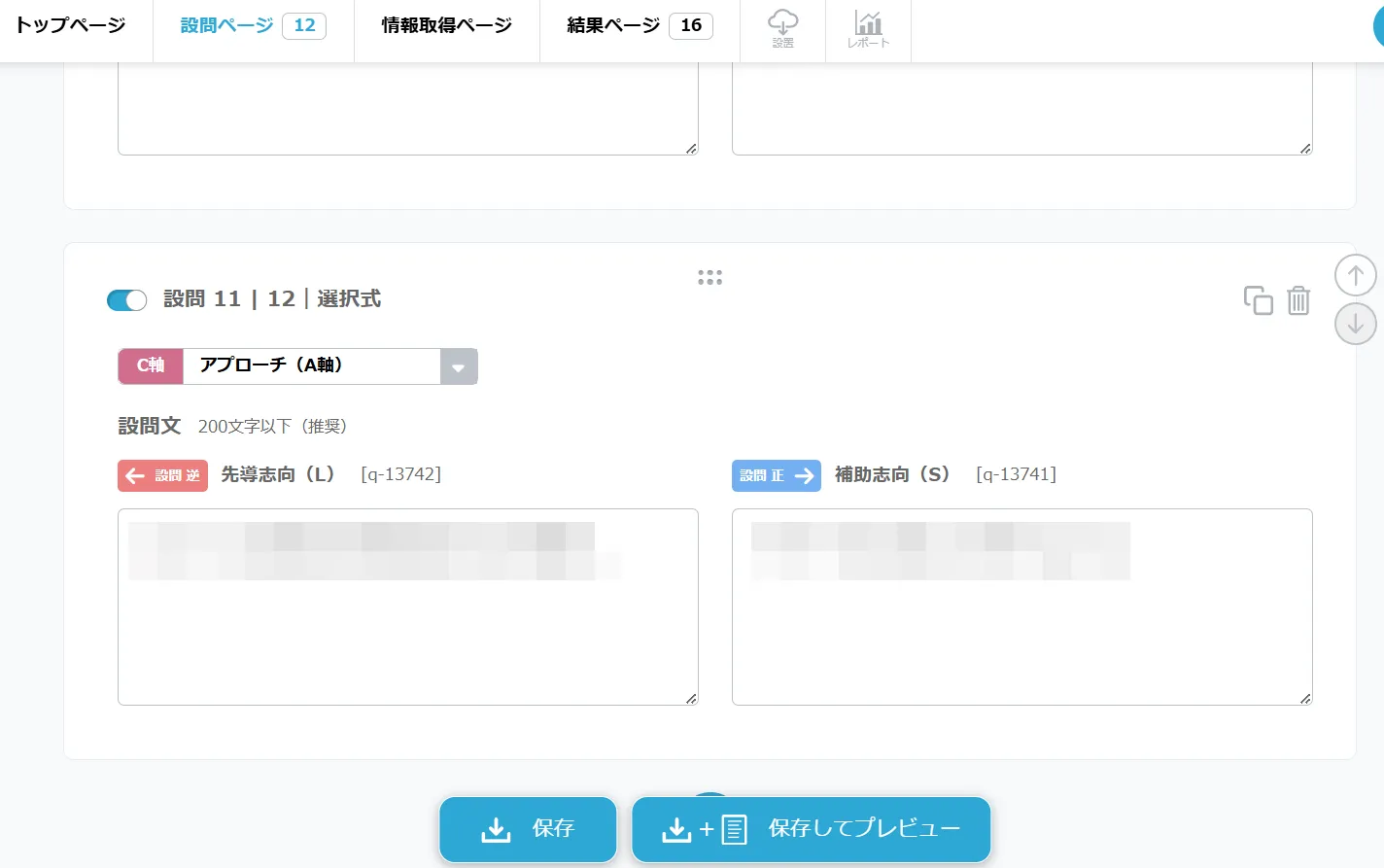This screenshot has width=1384, height=868.
Task: Click the 保存してプレビュー button
Action: 812,829
